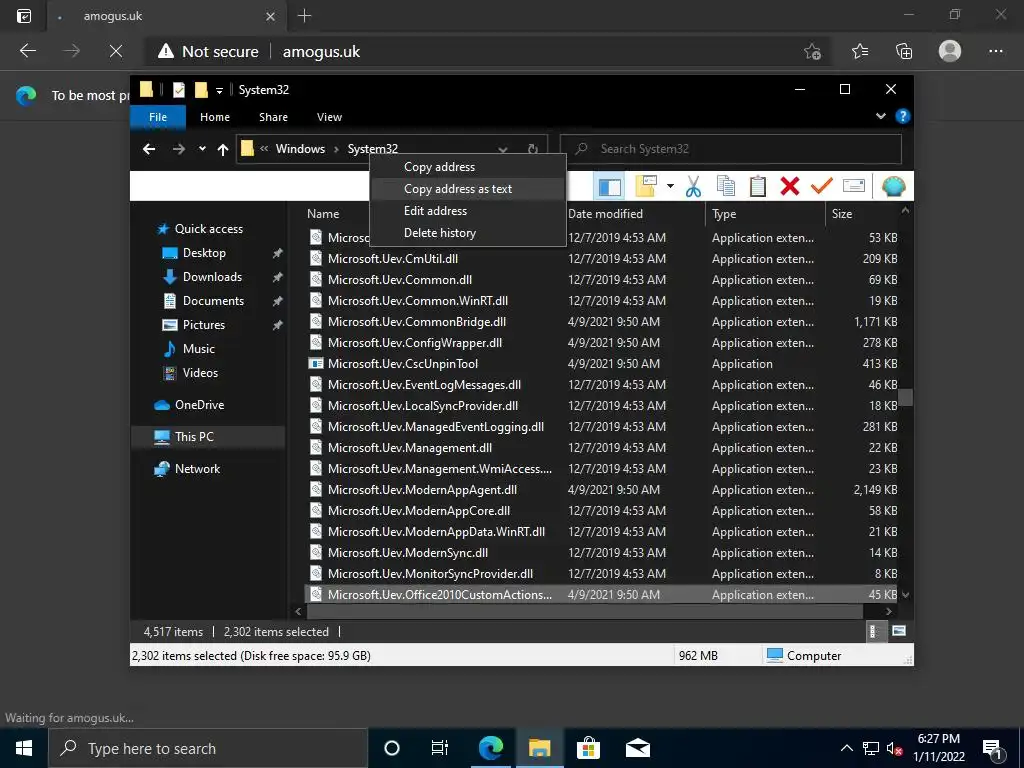The image size is (1024, 768).
Task: Click the email envelope toolbar icon
Action: click(854, 186)
